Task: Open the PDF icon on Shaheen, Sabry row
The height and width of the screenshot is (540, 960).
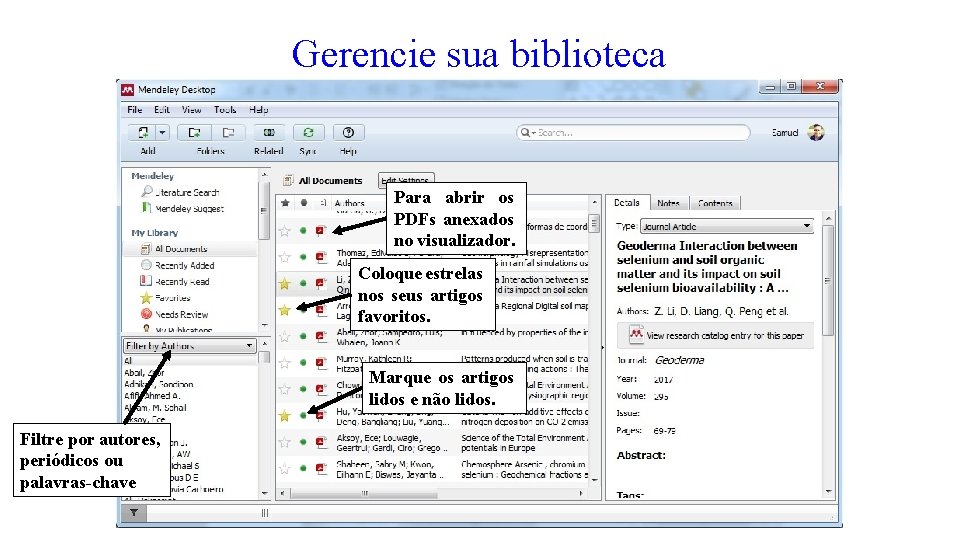Action: point(321,468)
